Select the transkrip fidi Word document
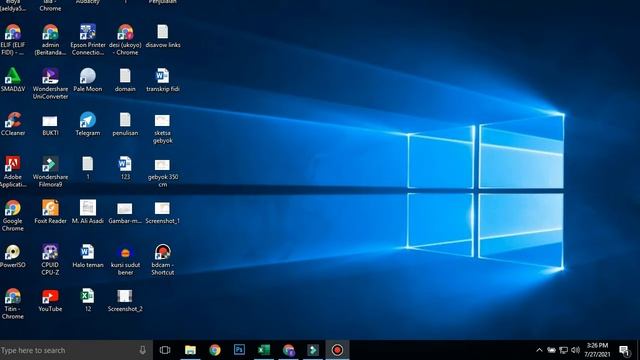 pyautogui.click(x=163, y=80)
